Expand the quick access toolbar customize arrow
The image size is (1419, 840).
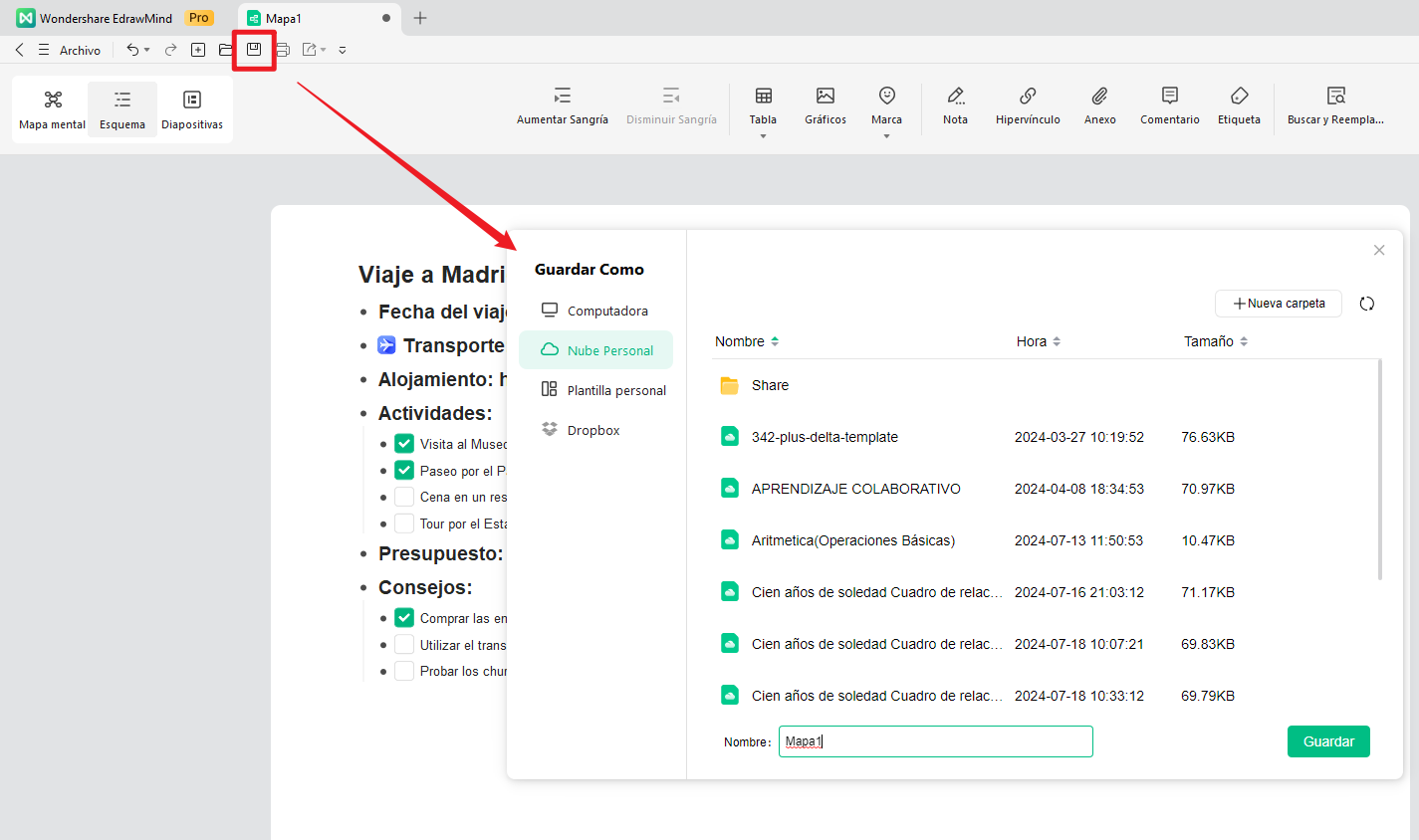[343, 50]
